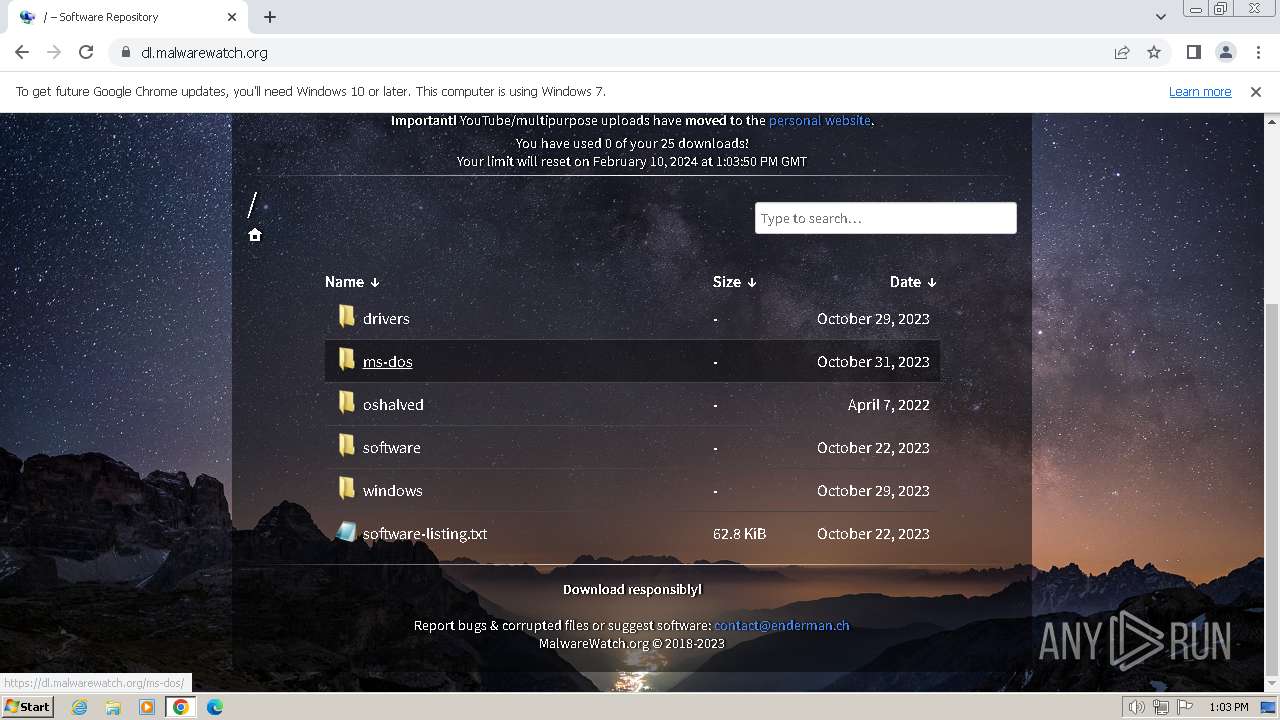
Task: Email contact@enderman.ch link
Action: [781, 625]
